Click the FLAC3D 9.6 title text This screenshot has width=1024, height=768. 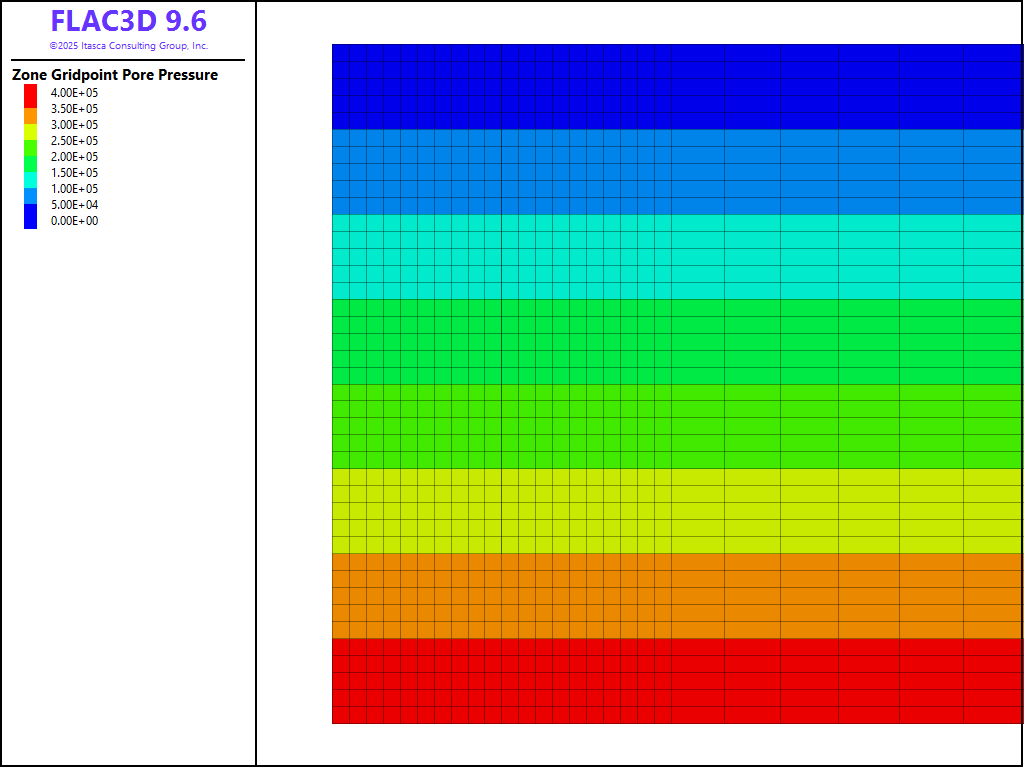tap(128, 22)
